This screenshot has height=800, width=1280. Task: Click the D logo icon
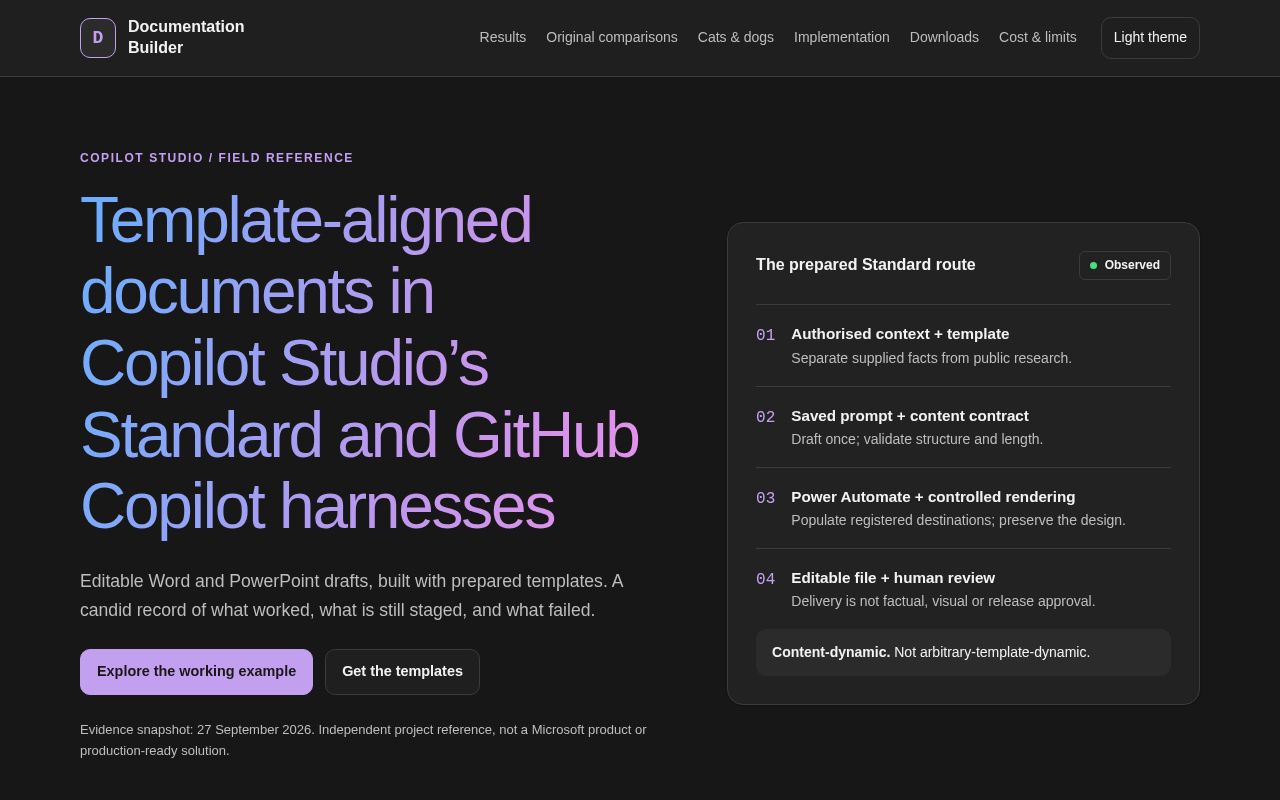point(98,38)
